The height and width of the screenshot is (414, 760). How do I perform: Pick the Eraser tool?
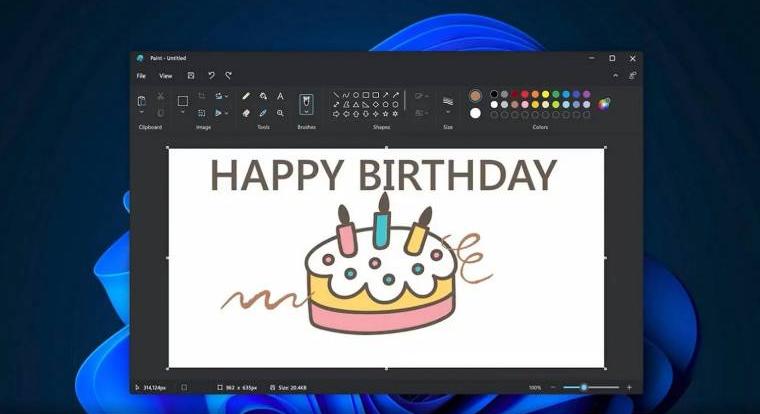click(246, 113)
